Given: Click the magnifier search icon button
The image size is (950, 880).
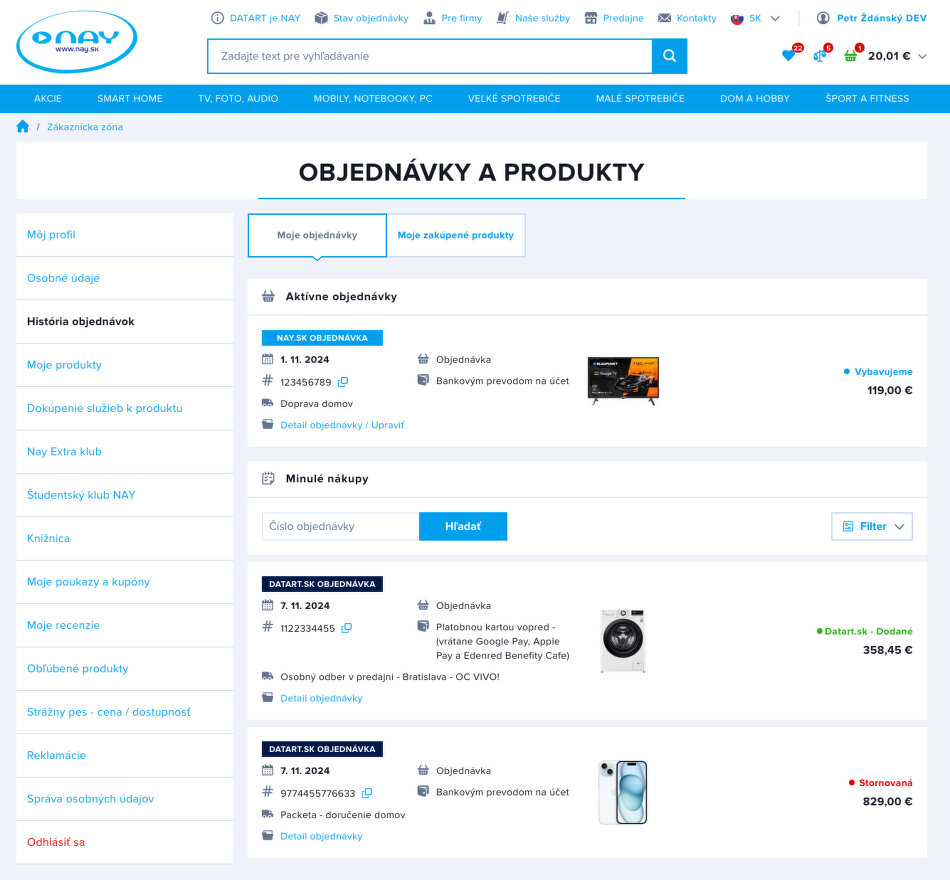Looking at the screenshot, I should click(x=669, y=56).
